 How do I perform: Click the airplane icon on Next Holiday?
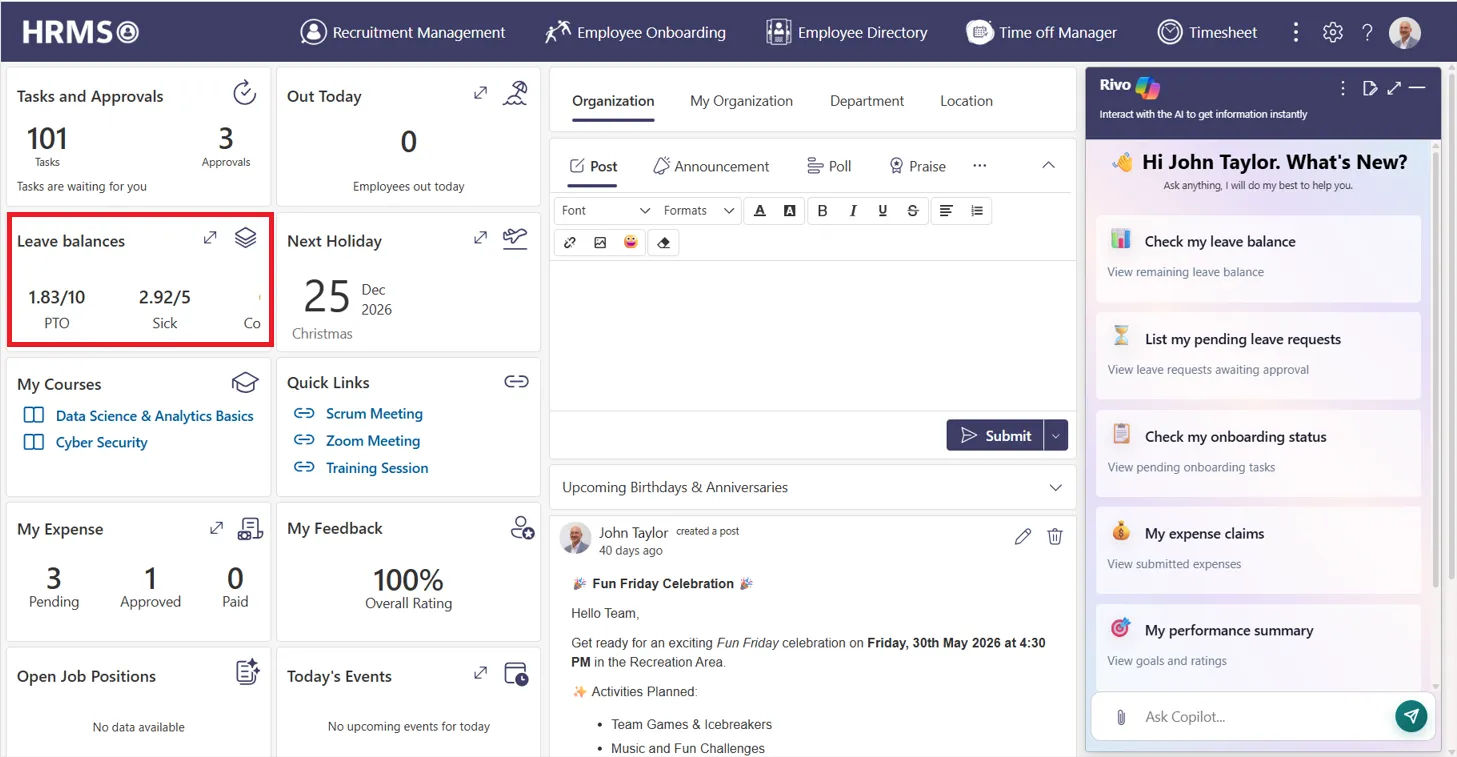515,239
